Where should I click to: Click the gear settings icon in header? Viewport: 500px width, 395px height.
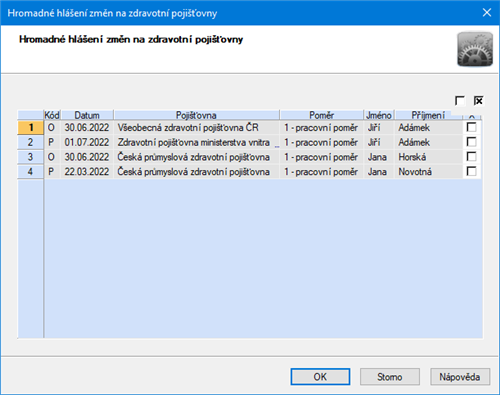point(475,49)
